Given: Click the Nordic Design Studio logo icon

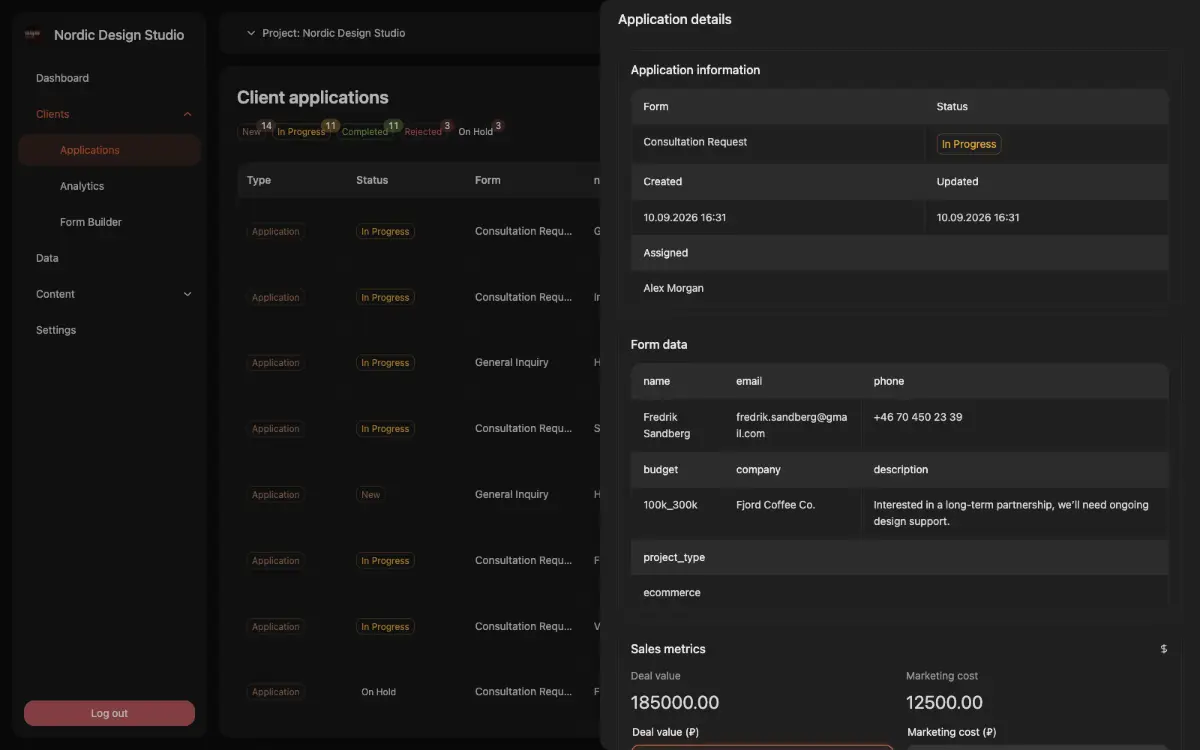Looking at the screenshot, I should (x=32, y=34).
